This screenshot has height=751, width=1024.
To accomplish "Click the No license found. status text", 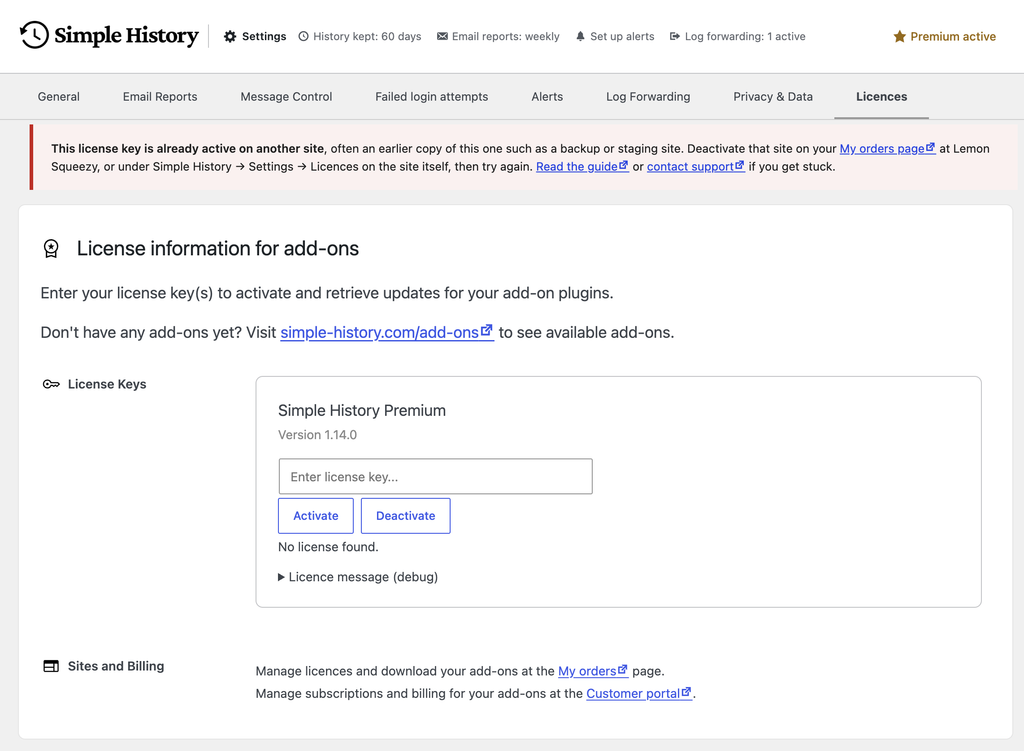I will tap(328, 547).
